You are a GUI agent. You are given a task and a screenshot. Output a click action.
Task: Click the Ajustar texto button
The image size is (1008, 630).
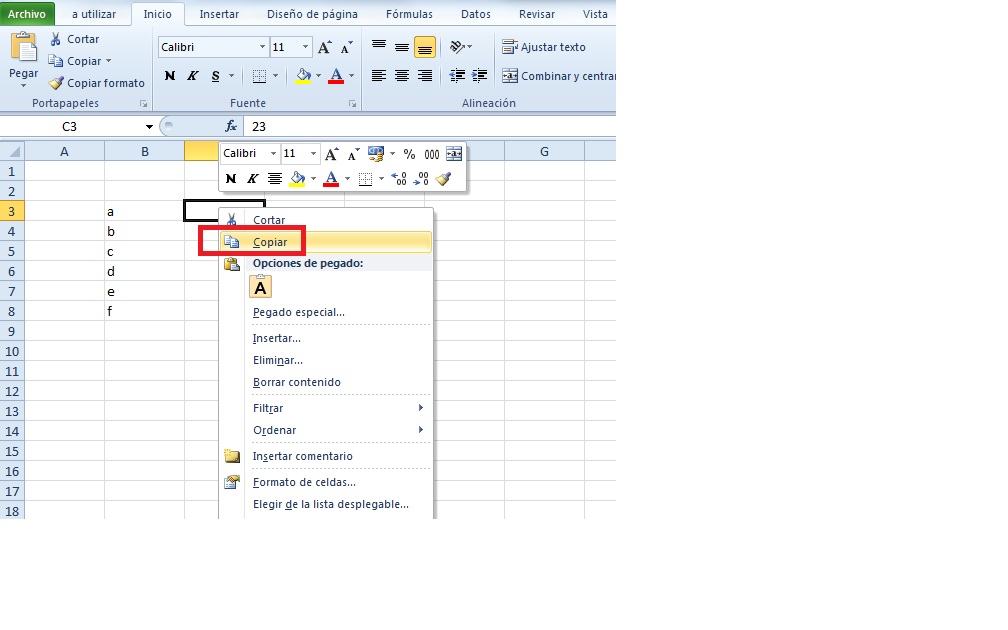(x=544, y=47)
